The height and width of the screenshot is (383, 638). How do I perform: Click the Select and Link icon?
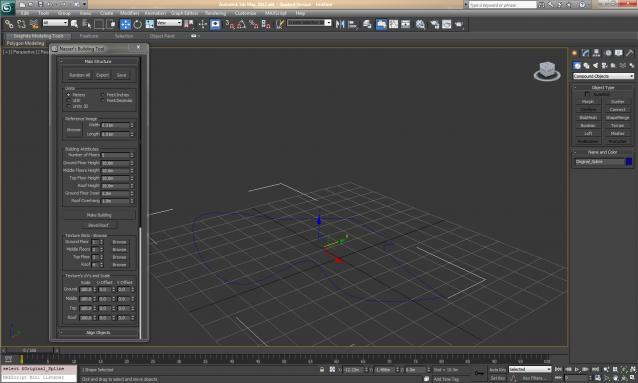[9, 24]
